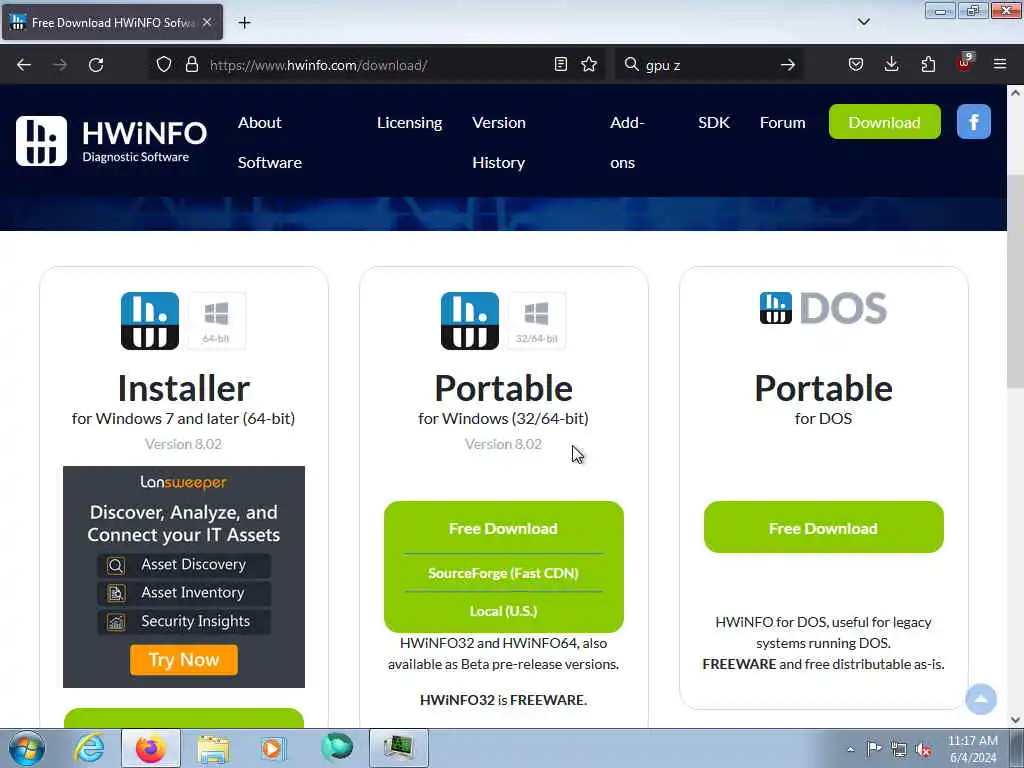Reload the page with the refresh icon
Image resolution: width=1024 pixels, height=768 pixels.
[96, 65]
